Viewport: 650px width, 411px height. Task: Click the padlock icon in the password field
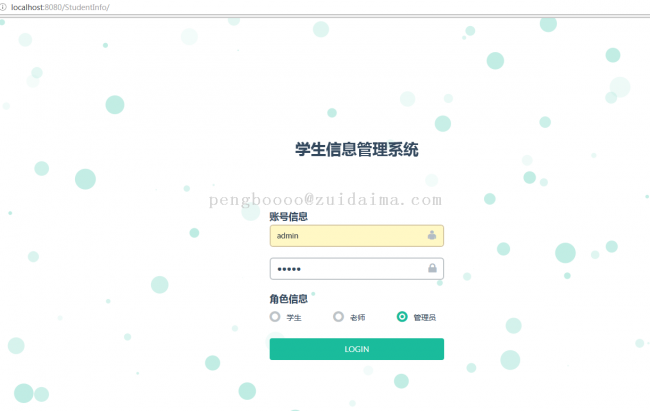pos(432,268)
